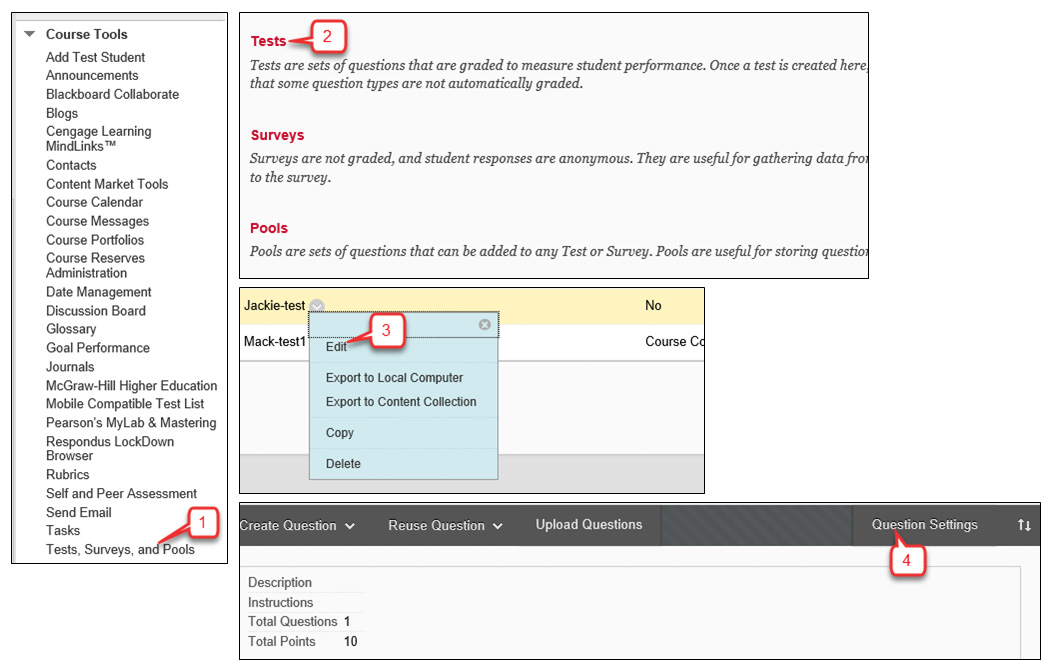Collapse the Course Tools section triangle
Screen dimensions: 1051x666
point(29,34)
